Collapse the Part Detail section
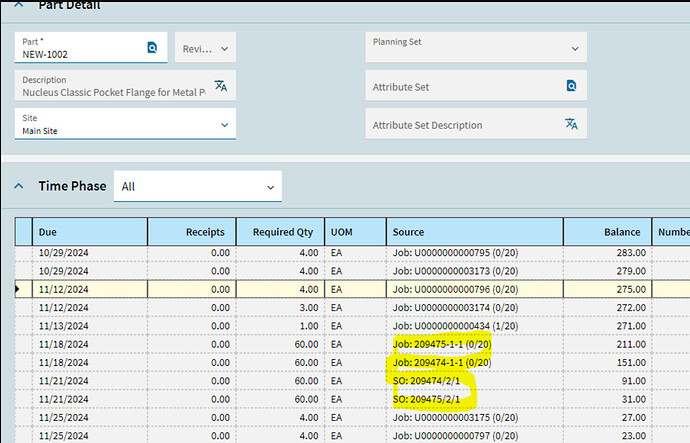The image size is (690, 443). pos(19,5)
